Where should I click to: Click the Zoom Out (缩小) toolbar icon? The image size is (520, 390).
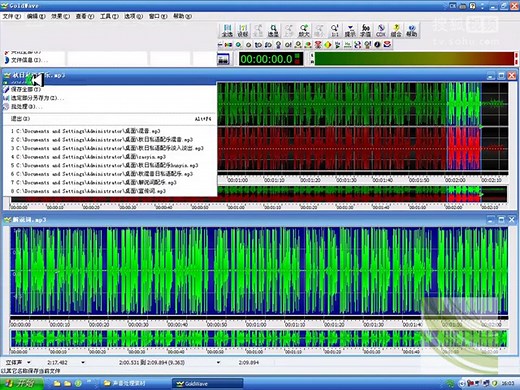[319, 31]
